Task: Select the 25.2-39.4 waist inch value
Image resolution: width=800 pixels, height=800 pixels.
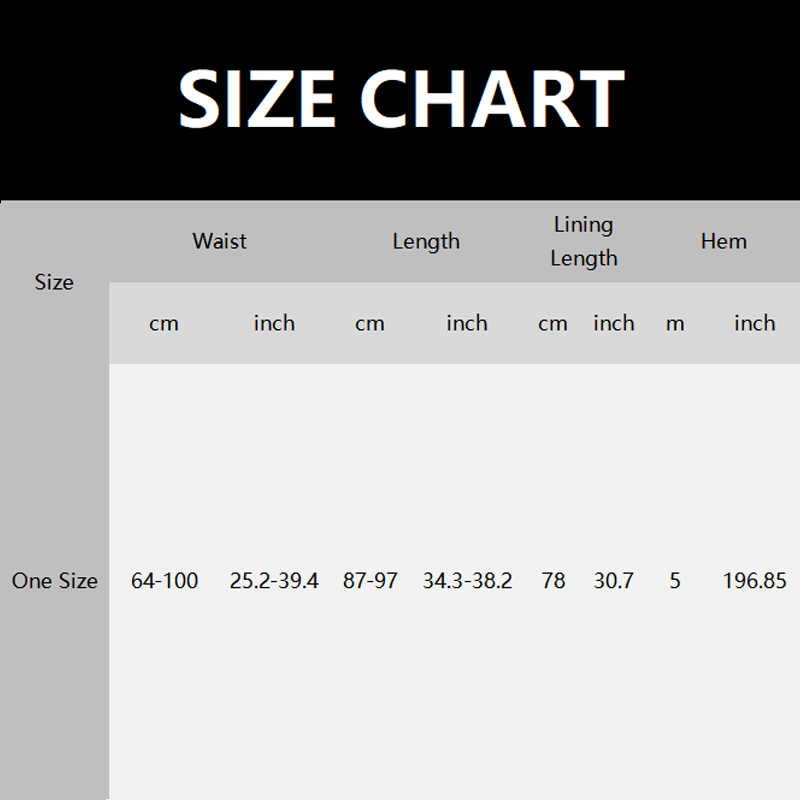Action: [274, 581]
